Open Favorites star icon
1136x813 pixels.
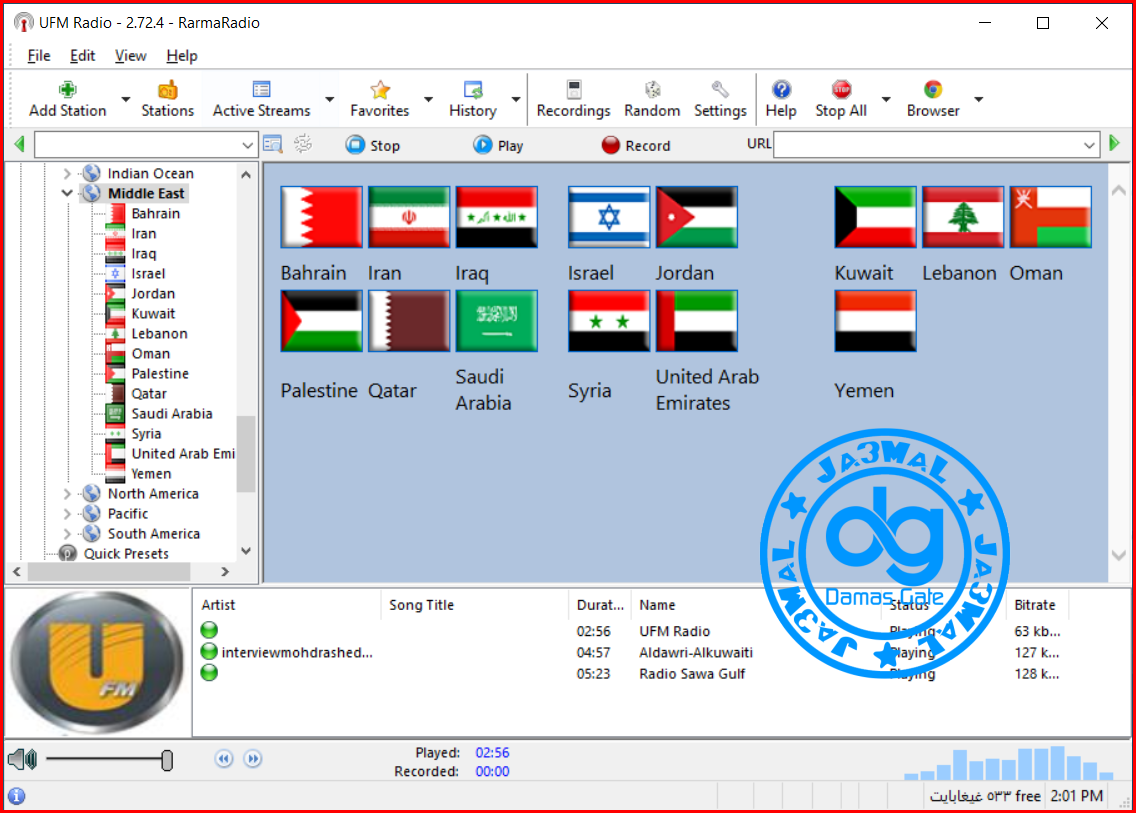(380, 90)
